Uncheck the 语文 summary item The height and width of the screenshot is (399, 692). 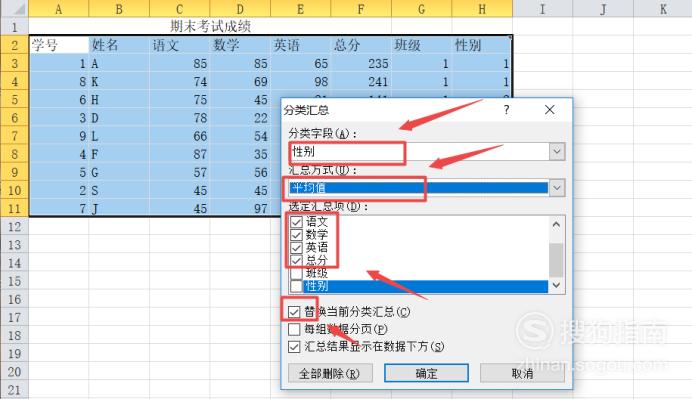tap(296, 222)
